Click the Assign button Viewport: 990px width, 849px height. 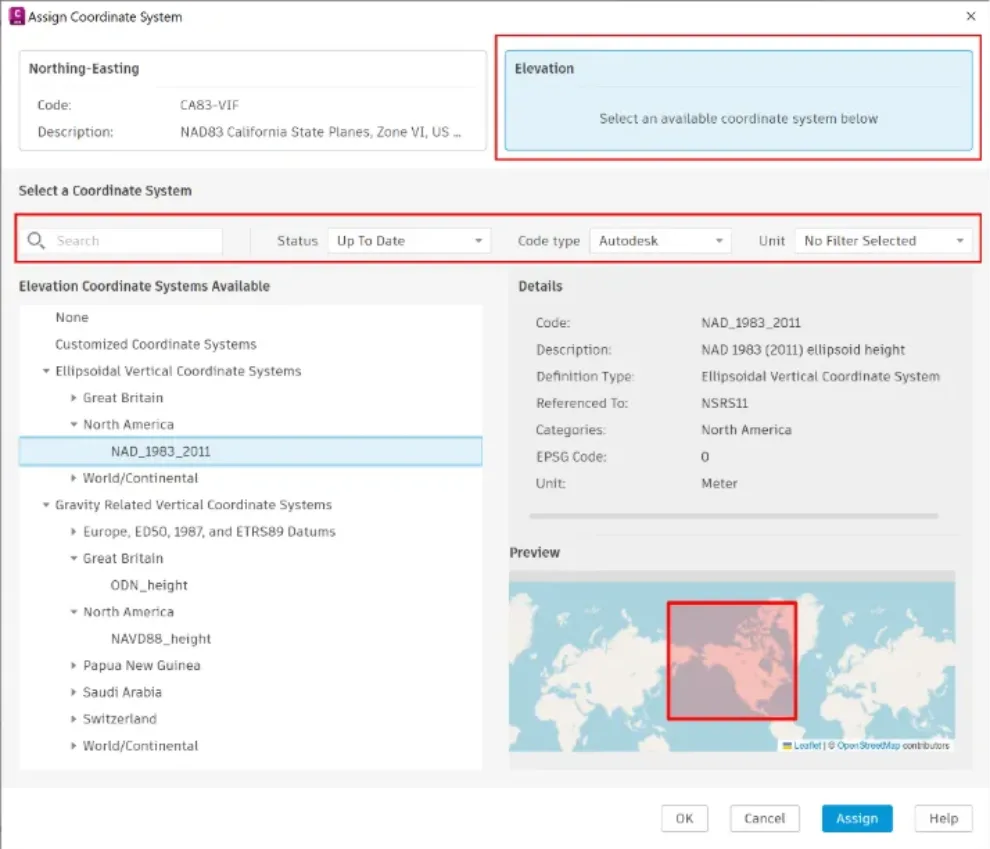(857, 818)
